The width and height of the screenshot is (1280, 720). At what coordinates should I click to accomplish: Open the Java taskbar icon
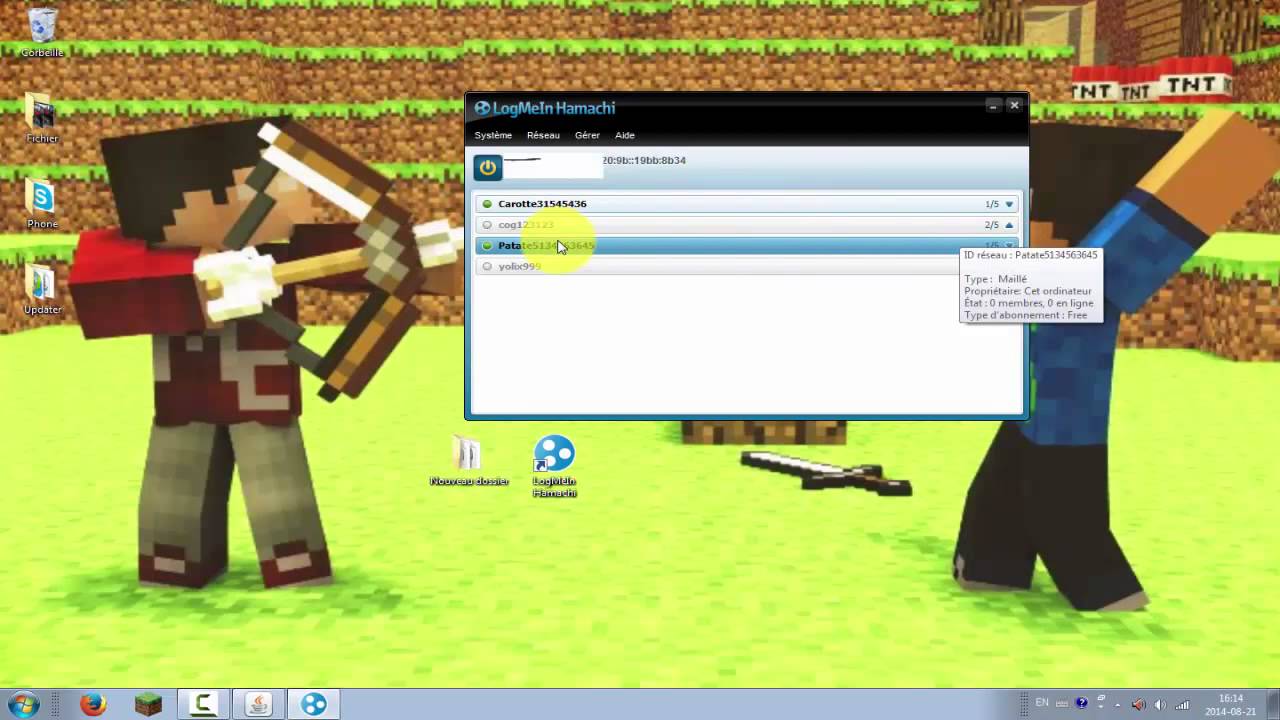click(x=258, y=704)
